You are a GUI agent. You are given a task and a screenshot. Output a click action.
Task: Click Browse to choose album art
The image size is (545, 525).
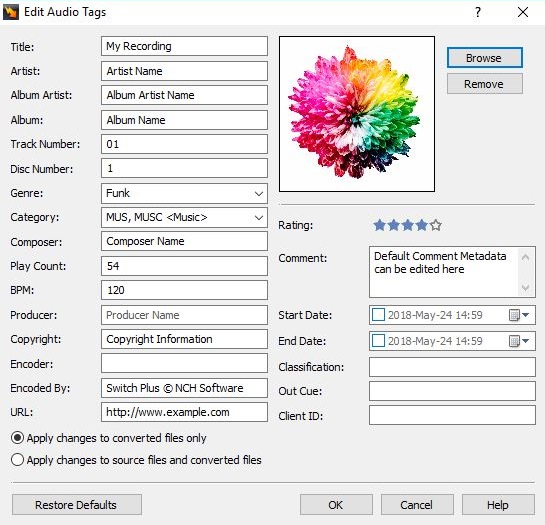[485, 58]
